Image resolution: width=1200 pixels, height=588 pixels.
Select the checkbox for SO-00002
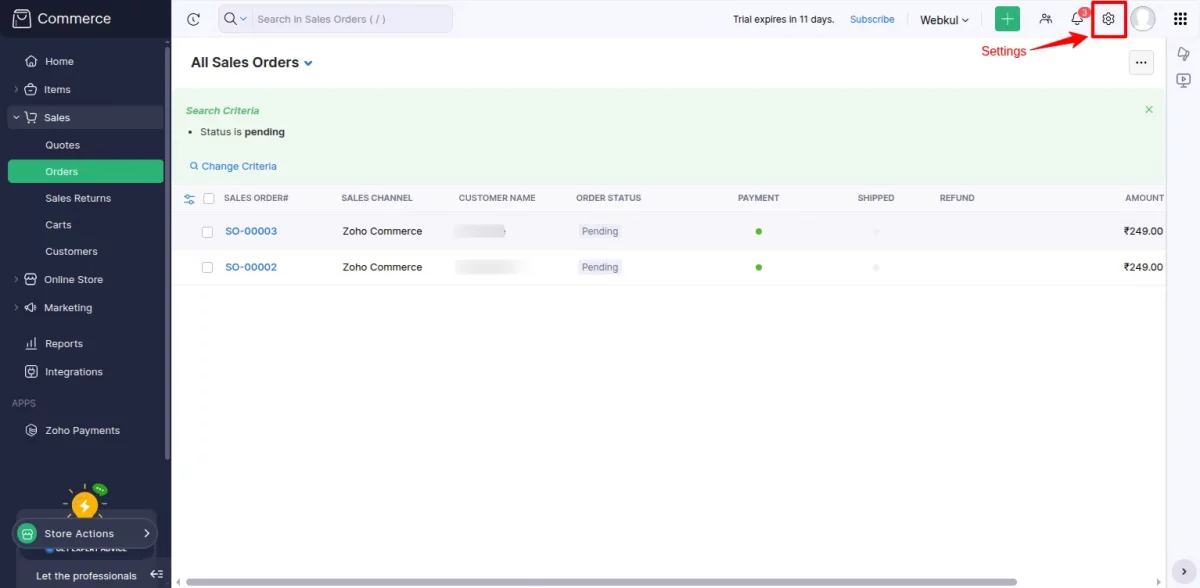(208, 267)
